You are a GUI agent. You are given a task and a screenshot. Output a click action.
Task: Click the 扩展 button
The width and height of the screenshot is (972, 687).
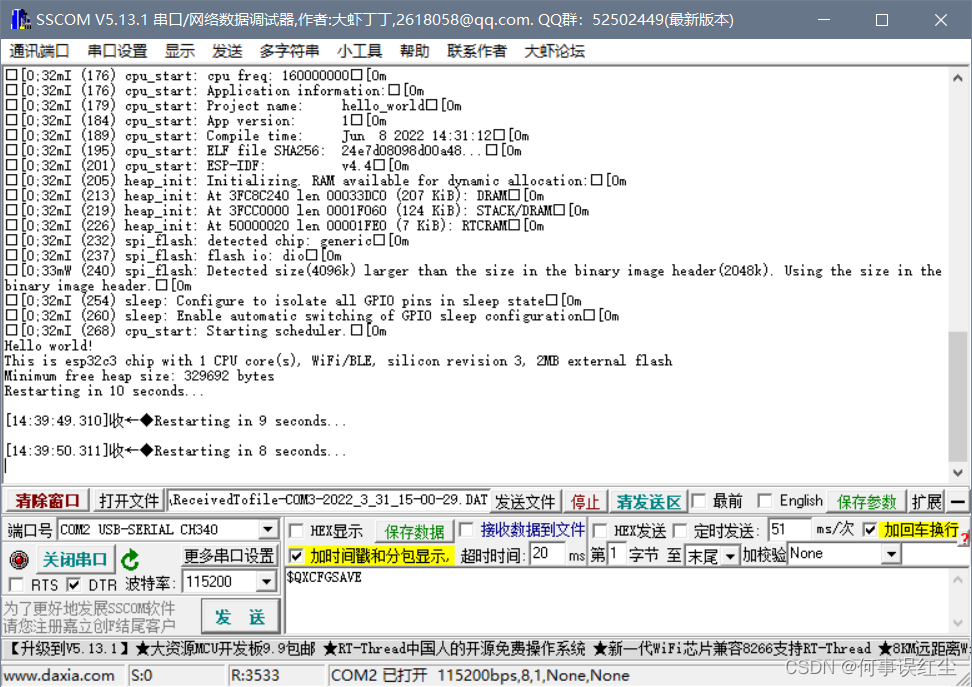point(927,502)
